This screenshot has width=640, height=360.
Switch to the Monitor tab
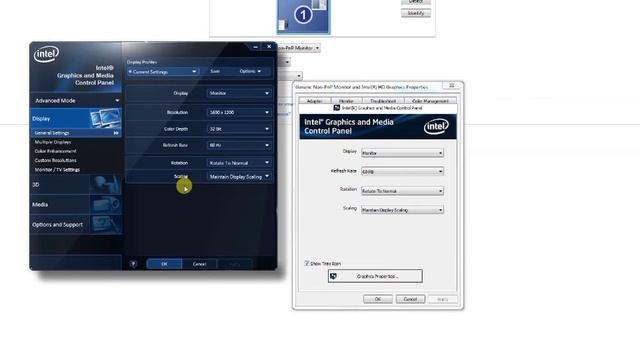coord(346,100)
